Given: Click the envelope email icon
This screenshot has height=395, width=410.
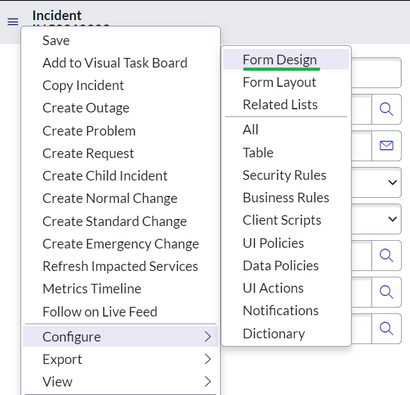Looking at the screenshot, I should [386, 146].
